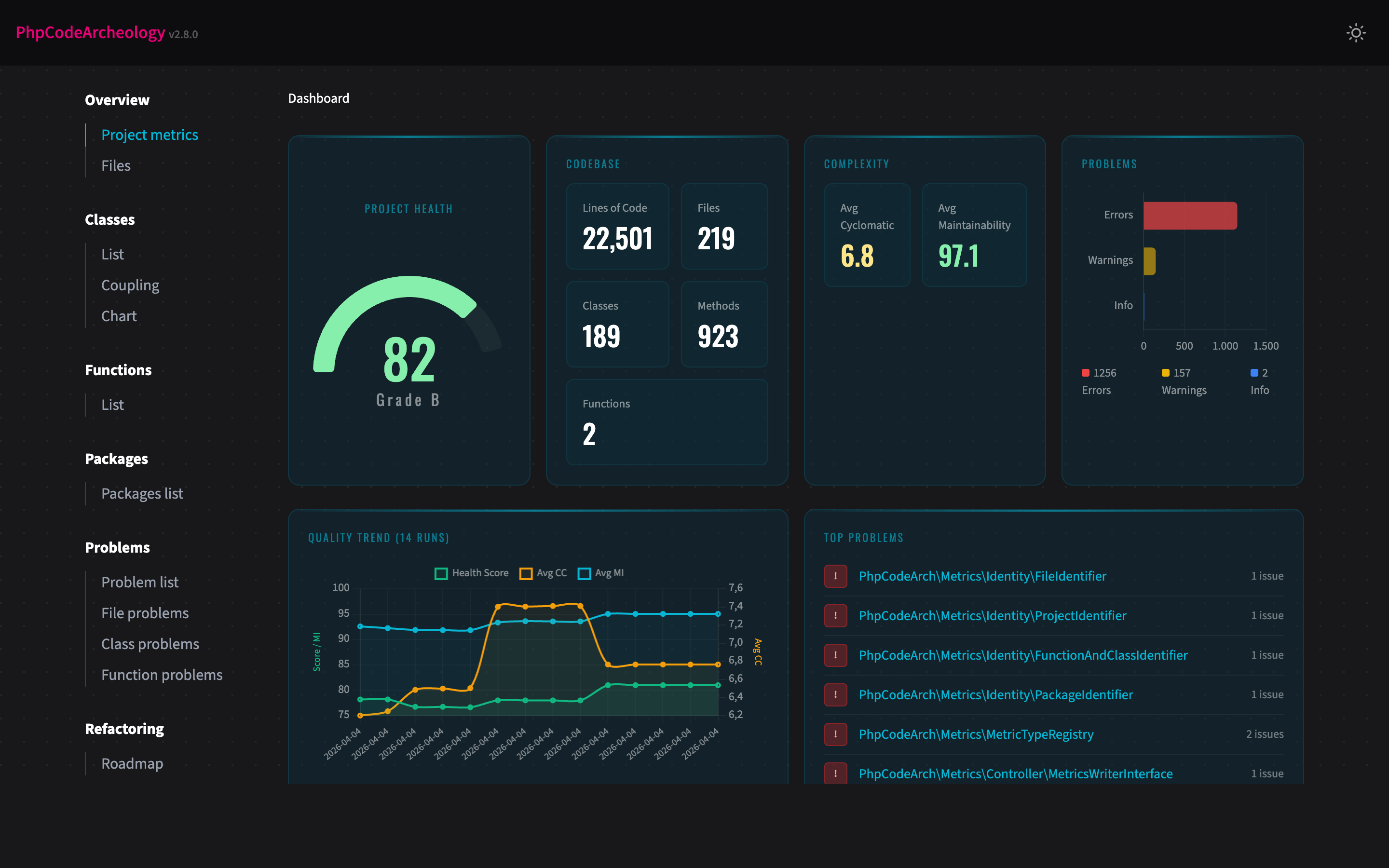1389x868 pixels.
Task: Expand the Refactoring section in the sidebar
Action: tap(124, 729)
